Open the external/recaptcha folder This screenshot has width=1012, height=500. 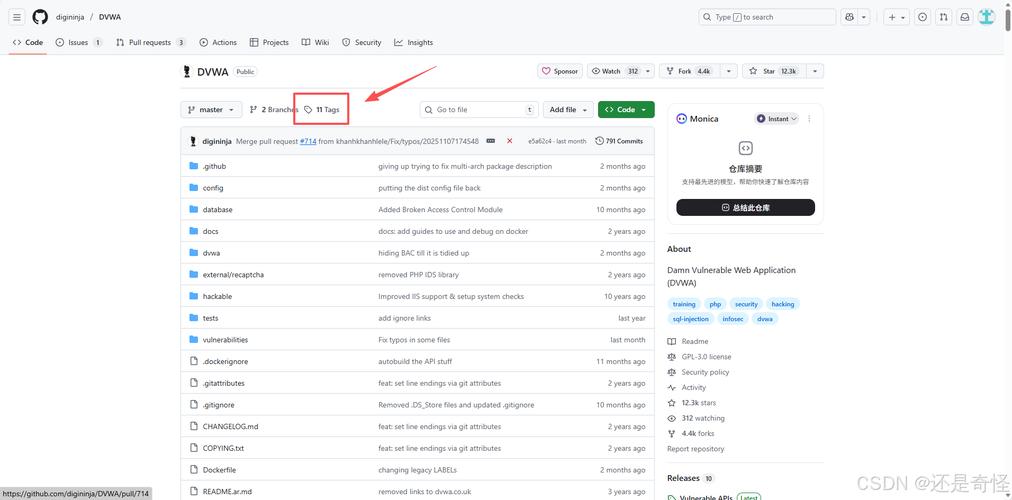[233, 274]
